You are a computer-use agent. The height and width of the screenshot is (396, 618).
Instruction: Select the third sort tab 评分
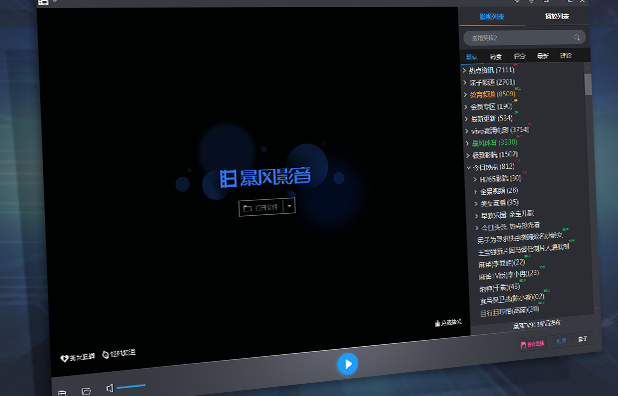point(519,56)
